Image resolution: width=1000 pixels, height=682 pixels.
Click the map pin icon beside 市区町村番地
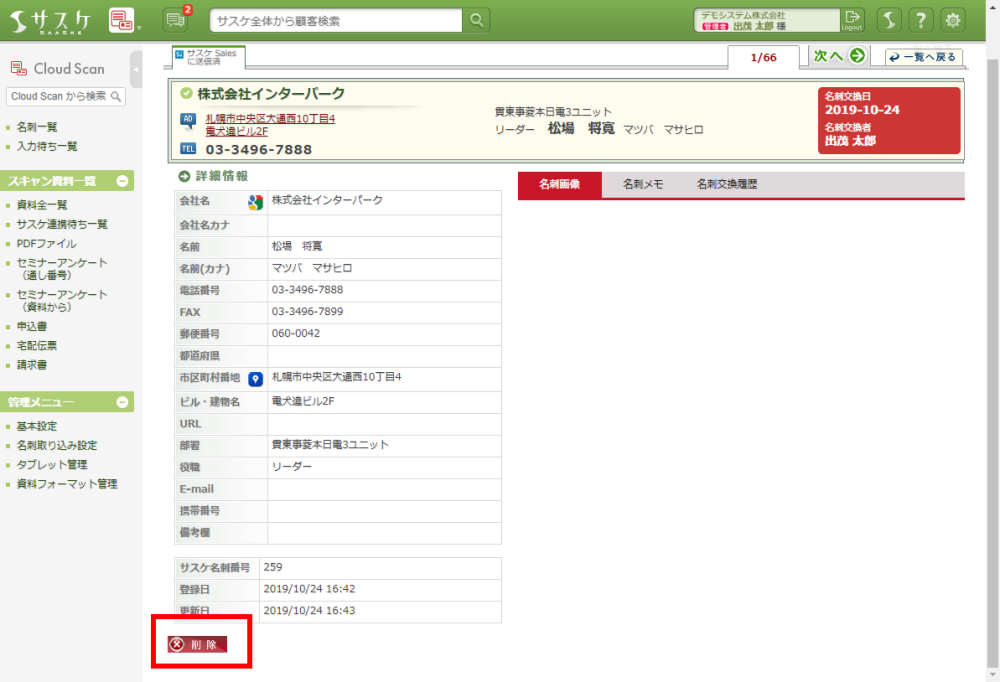point(255,379)
